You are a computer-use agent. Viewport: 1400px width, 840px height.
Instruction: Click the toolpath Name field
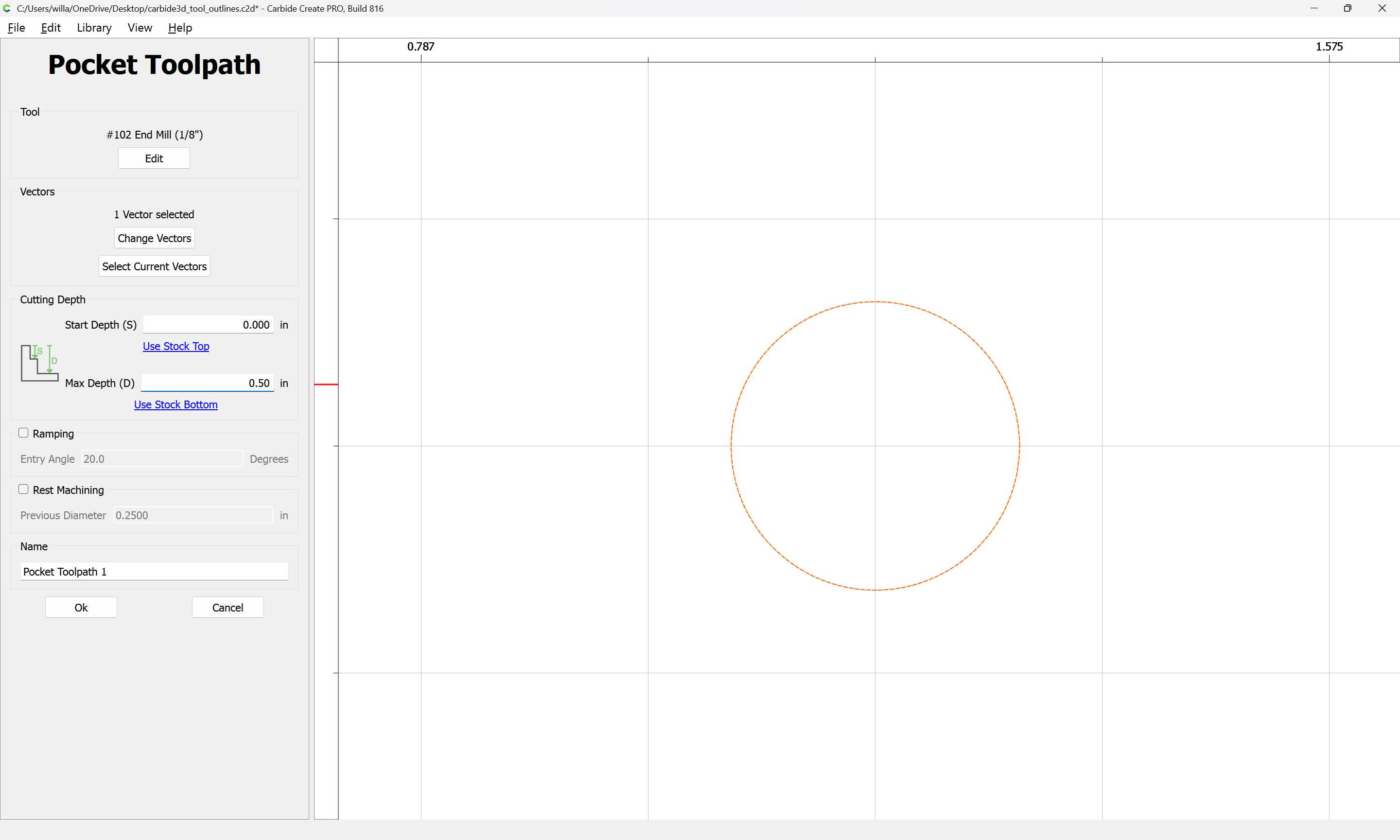[155, 572]
